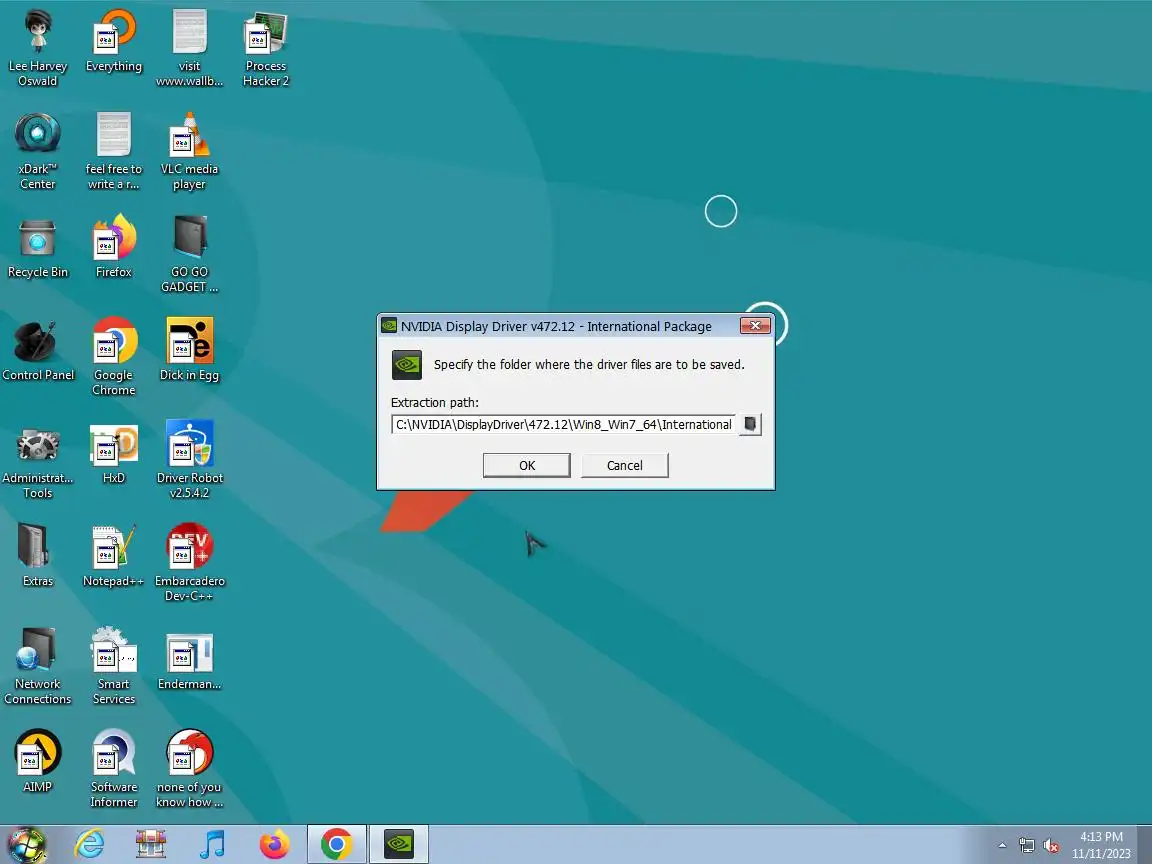
Task: Select the Firefox desktop shortcut
Action: click(x=114, y=248)
